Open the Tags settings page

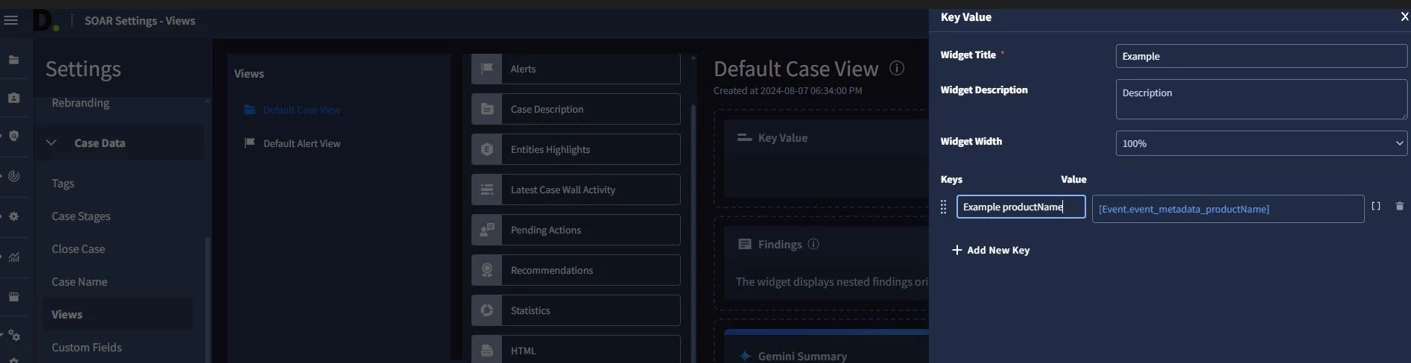(x=63, y=183)
